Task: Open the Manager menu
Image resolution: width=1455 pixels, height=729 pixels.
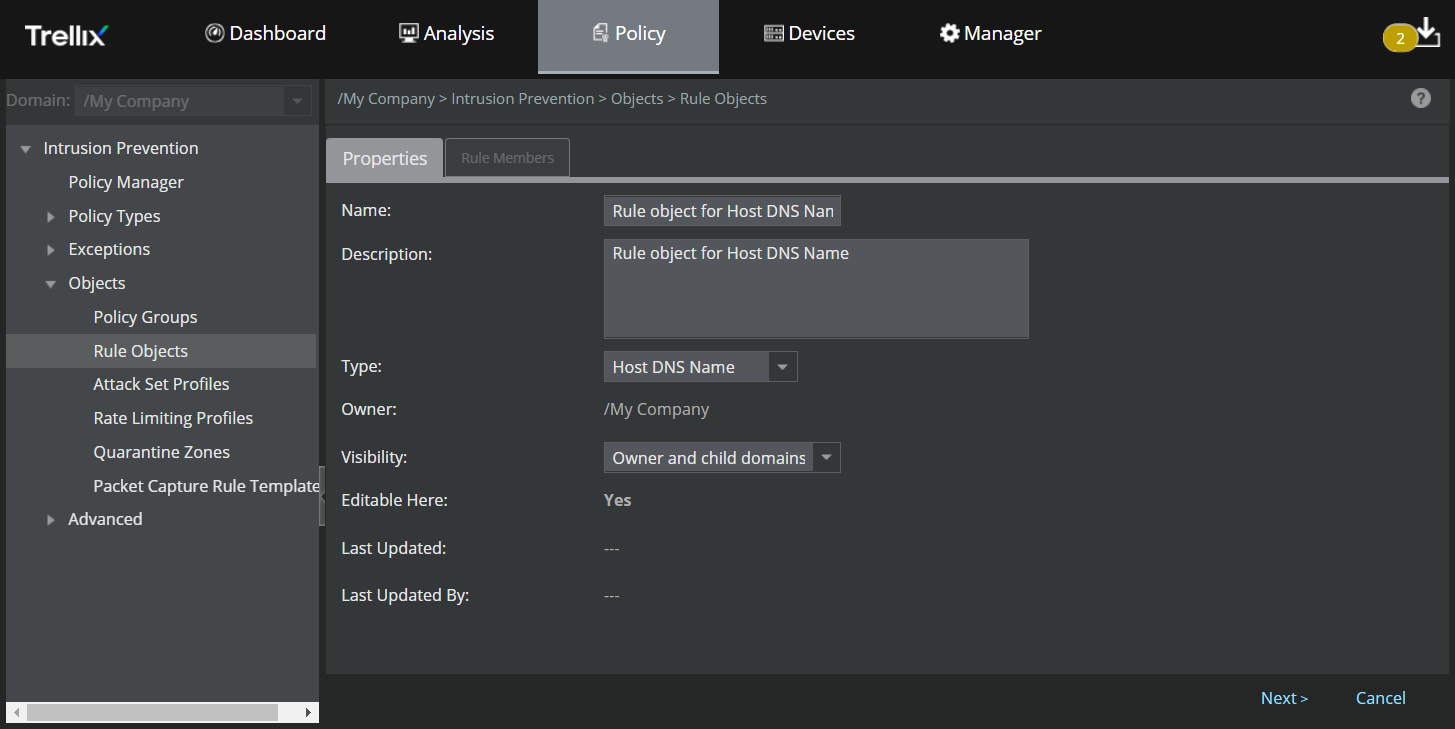Action: click(x=990, y=33)
